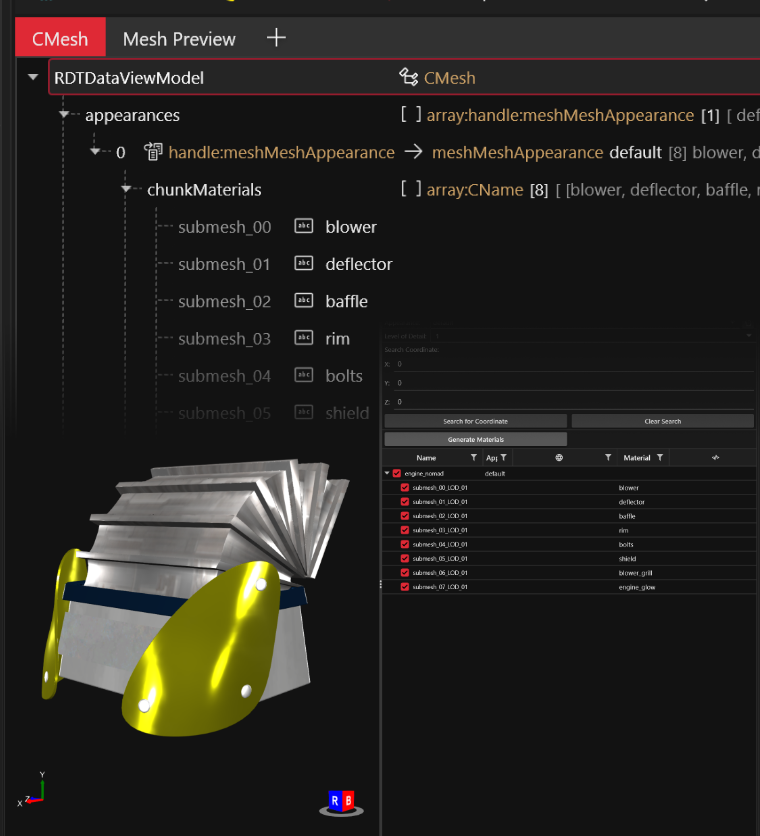The width and height of the screenshot is (760, 836).
Task: Switch to the Mesh Preview tab
Action: (179, 38)
